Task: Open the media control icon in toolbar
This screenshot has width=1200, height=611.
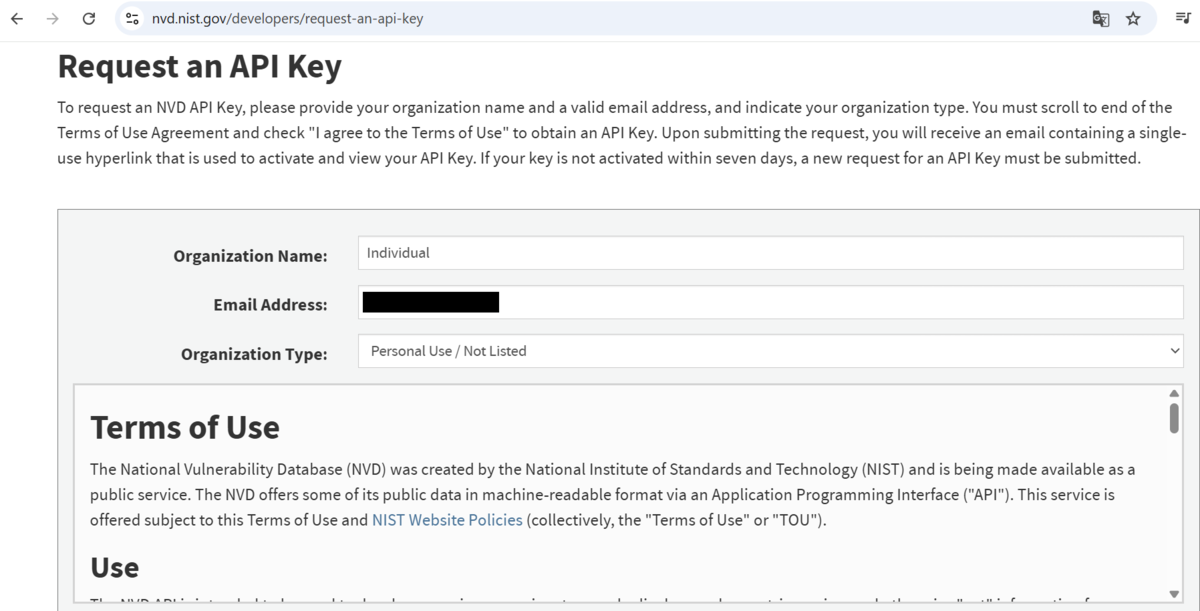Action: [1183, 19]
